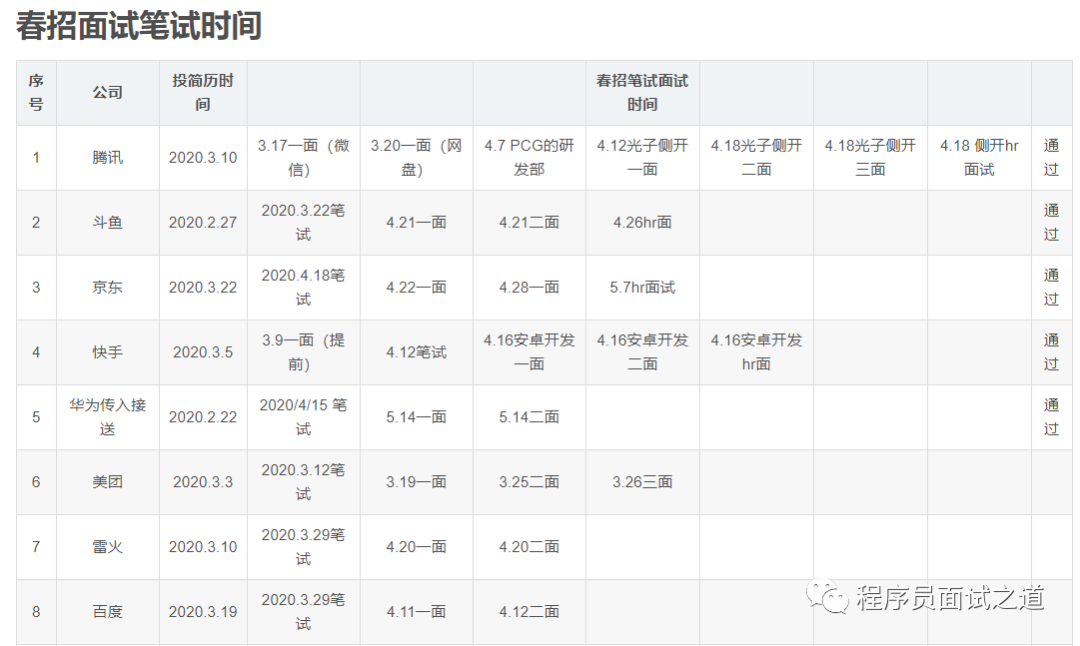This screenshot has width=1080, height=646.
Task: Click the 4.28一面 cell
Action: pos(529,287)
